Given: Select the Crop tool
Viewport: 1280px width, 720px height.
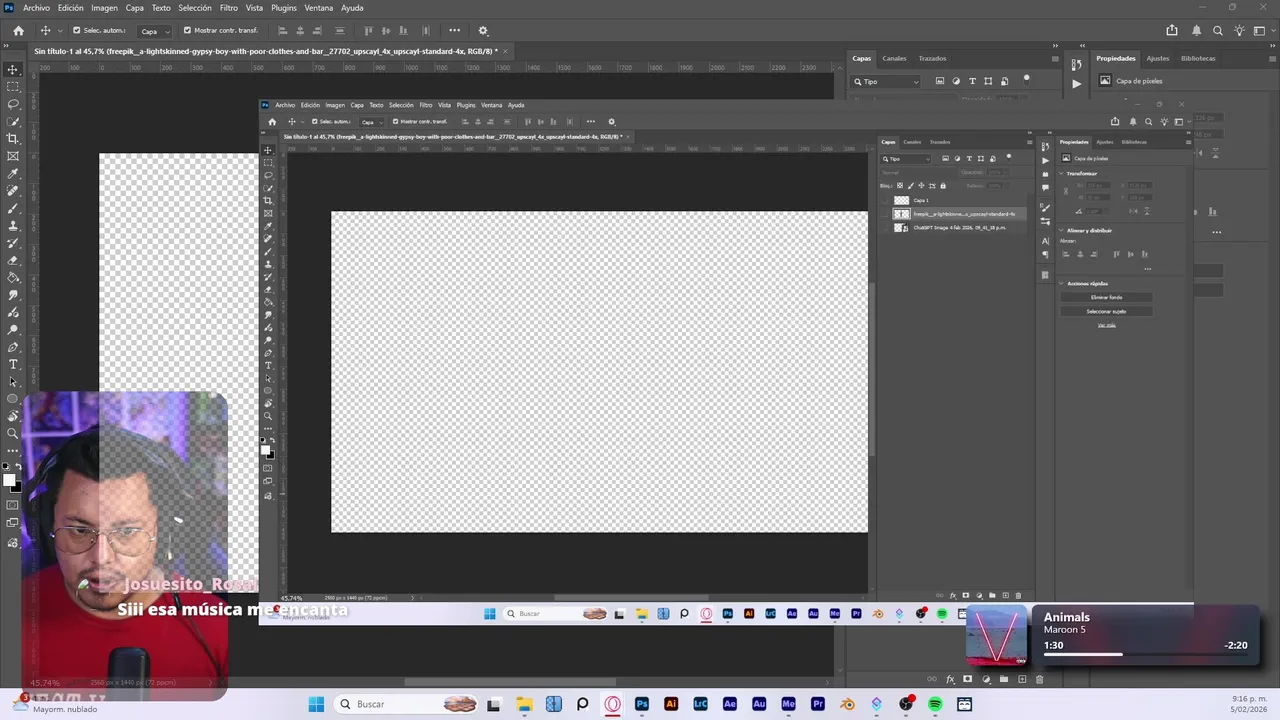Looking at the screenshot, I should (13, 139).
